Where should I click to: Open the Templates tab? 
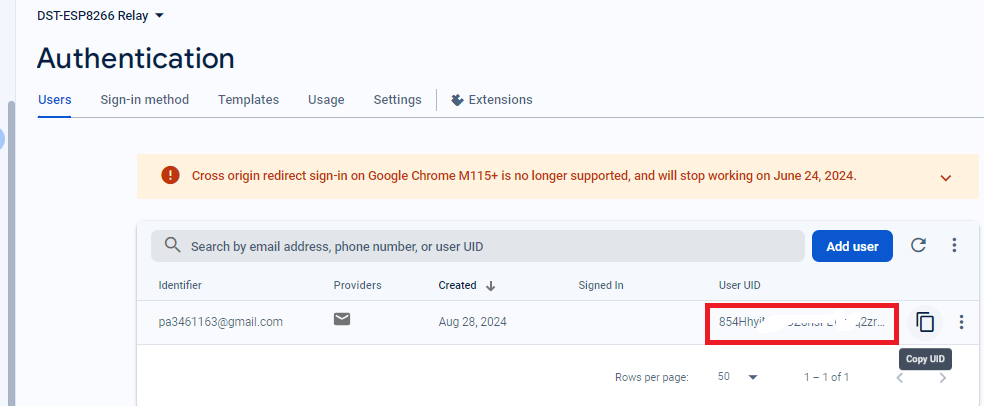(248, 100)
